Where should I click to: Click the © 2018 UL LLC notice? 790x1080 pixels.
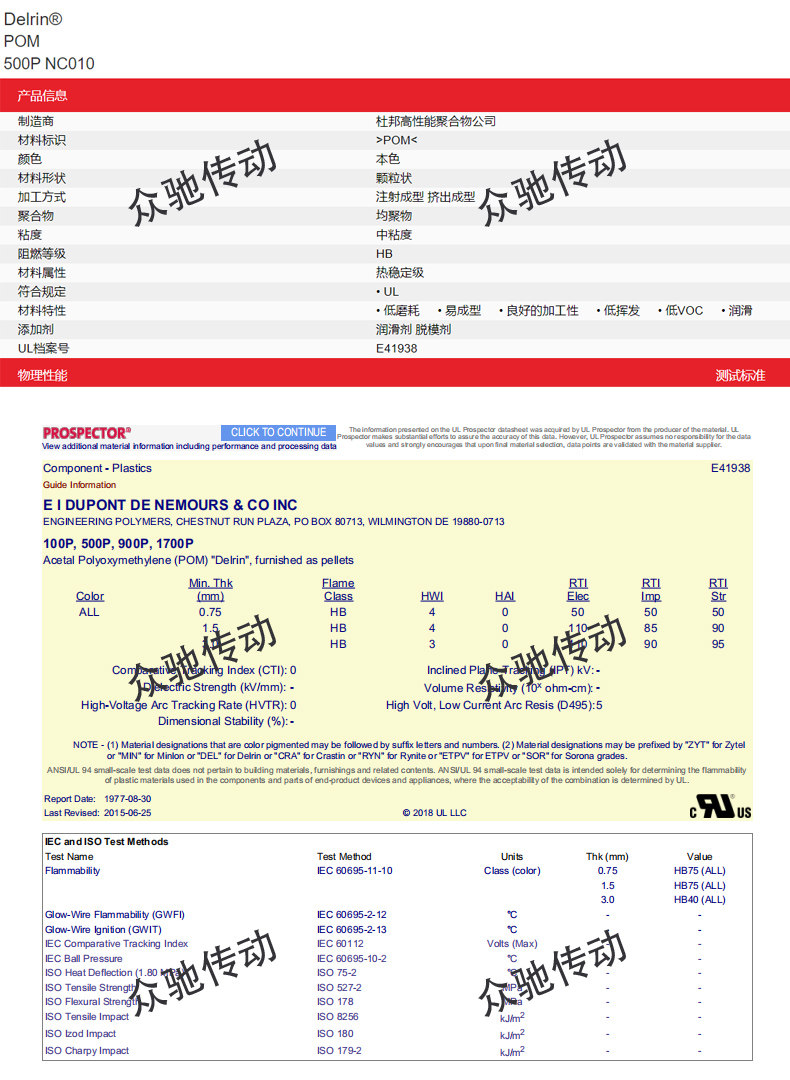(x=435, y=813)
